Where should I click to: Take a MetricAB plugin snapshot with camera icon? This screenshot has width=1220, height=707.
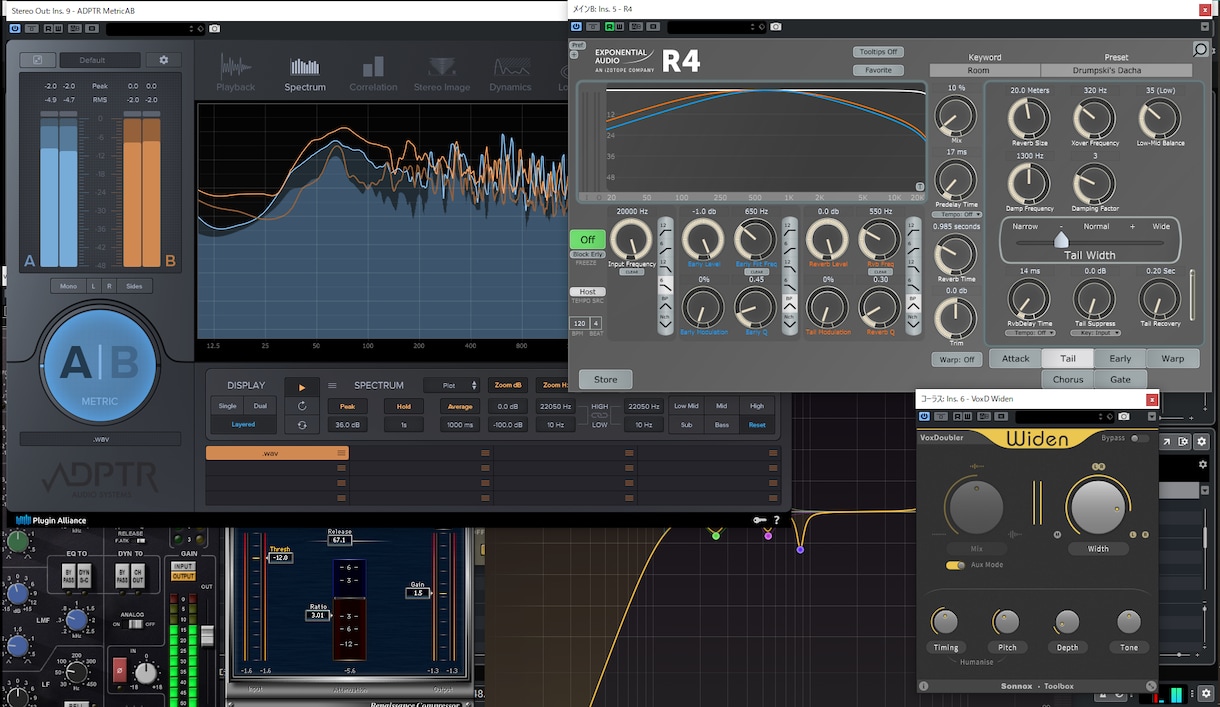coord(215,28)
